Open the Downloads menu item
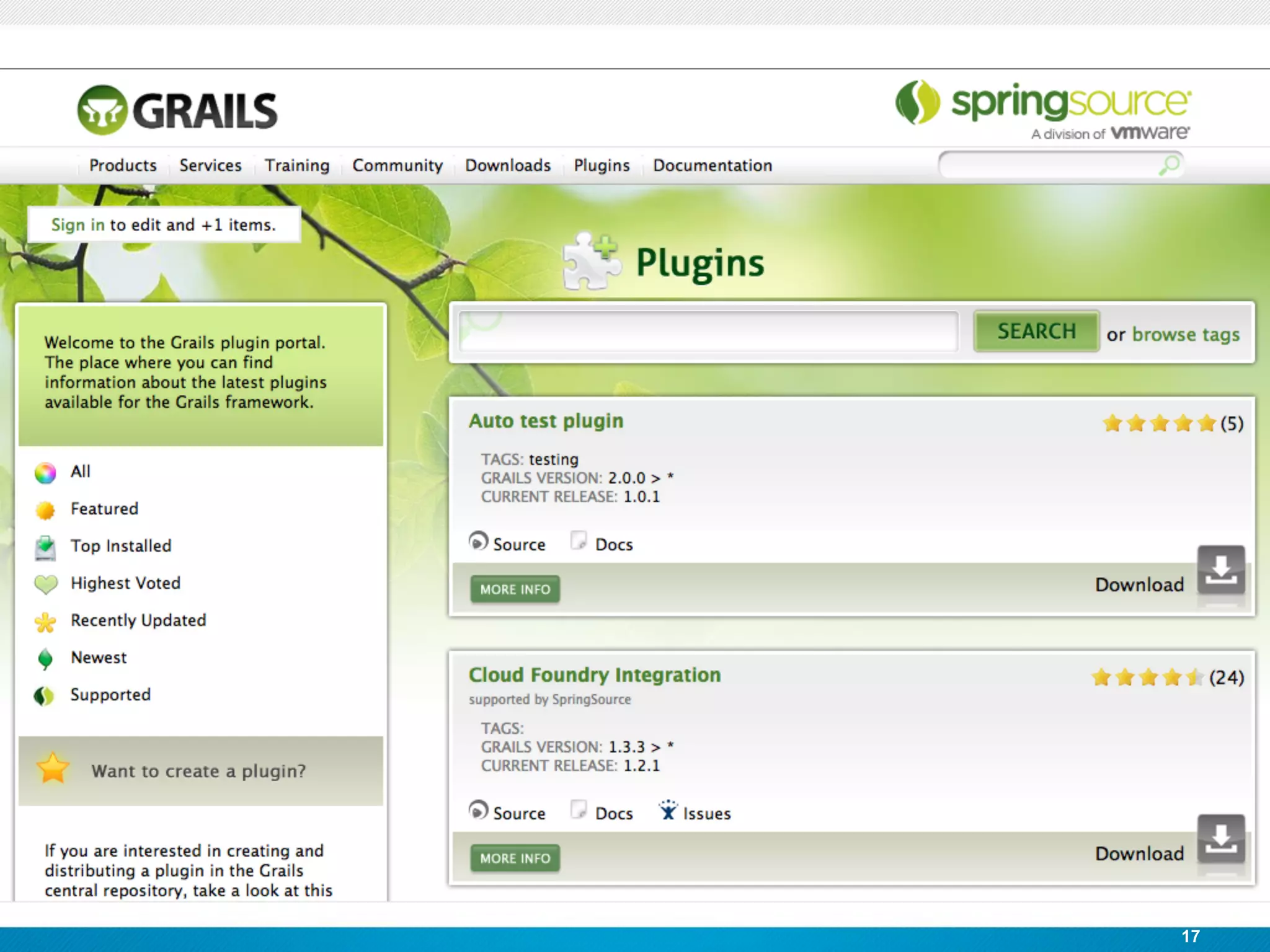 point(508,165)
